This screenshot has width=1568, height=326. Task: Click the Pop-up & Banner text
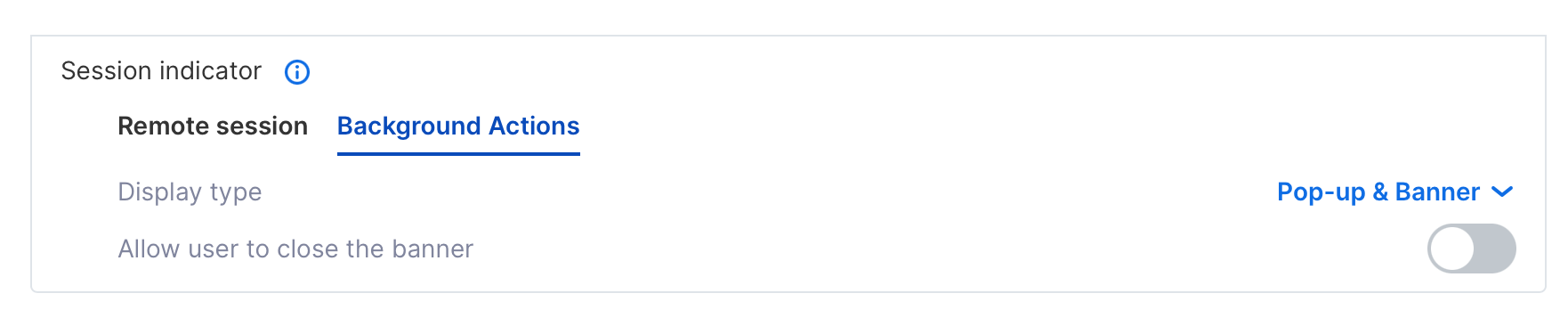(1378, 192)
